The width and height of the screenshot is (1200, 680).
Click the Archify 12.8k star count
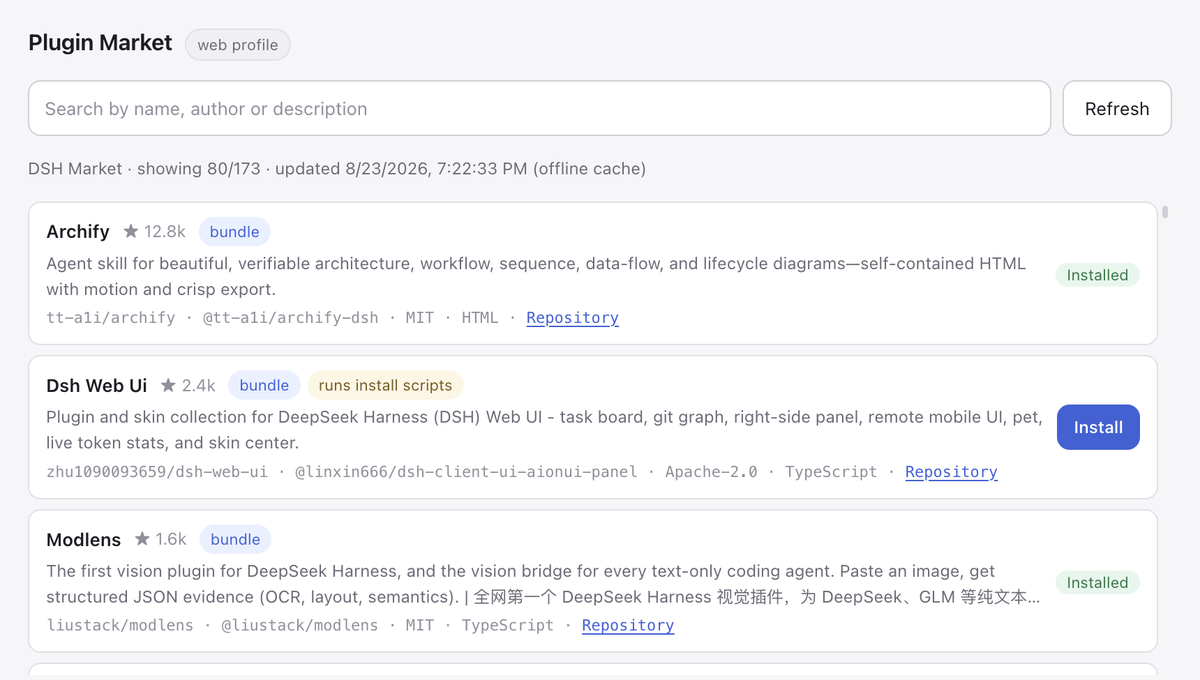[165, 232]
